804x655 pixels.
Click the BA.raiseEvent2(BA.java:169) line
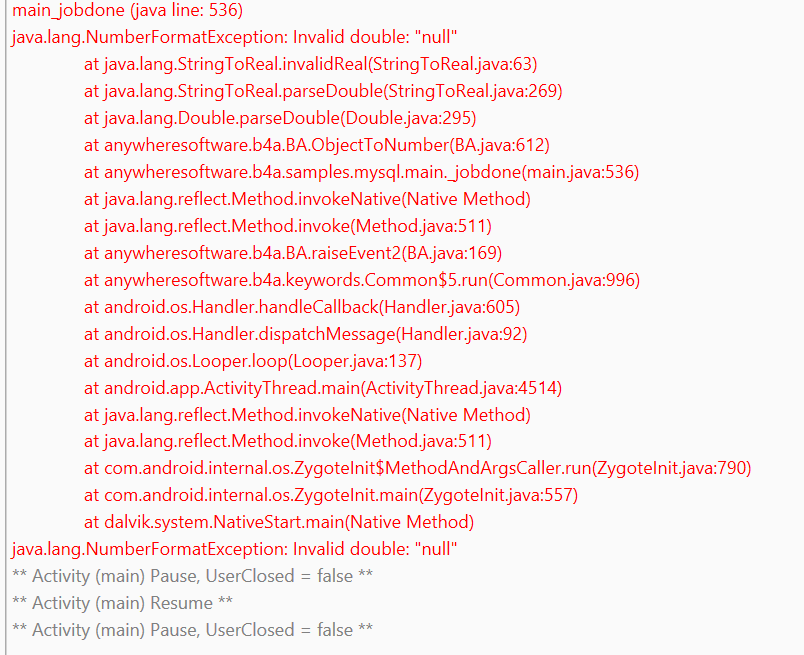293,253
